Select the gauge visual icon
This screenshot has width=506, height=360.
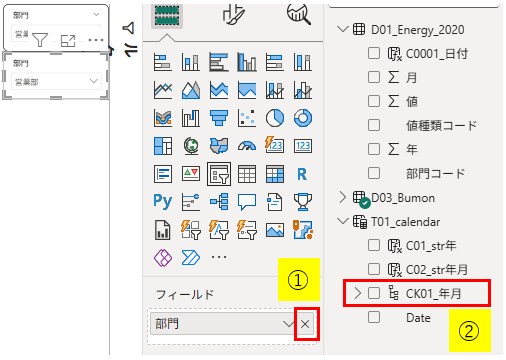247,146
